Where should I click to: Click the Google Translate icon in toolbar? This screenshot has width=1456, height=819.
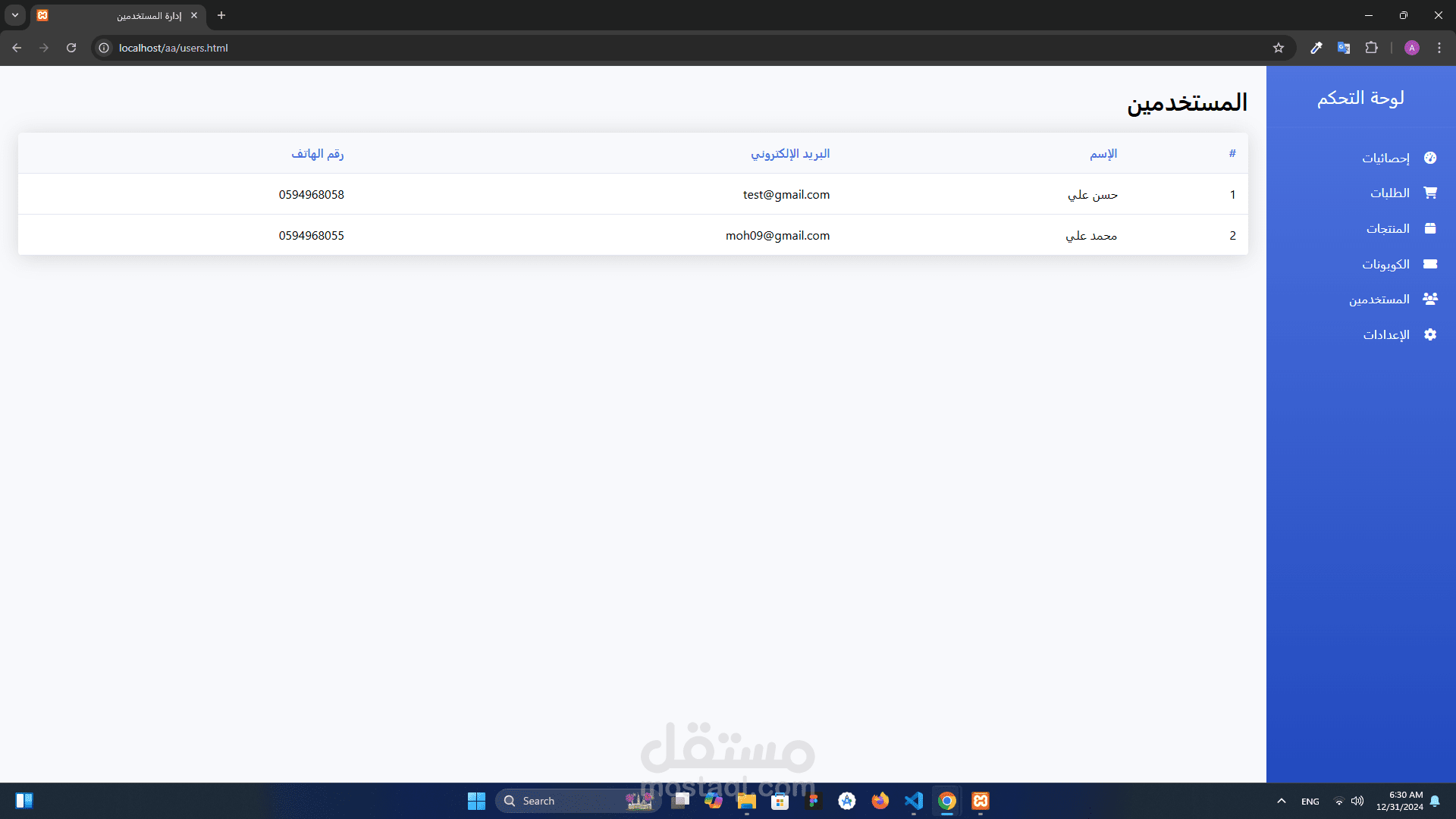(x=1344, y=48)
